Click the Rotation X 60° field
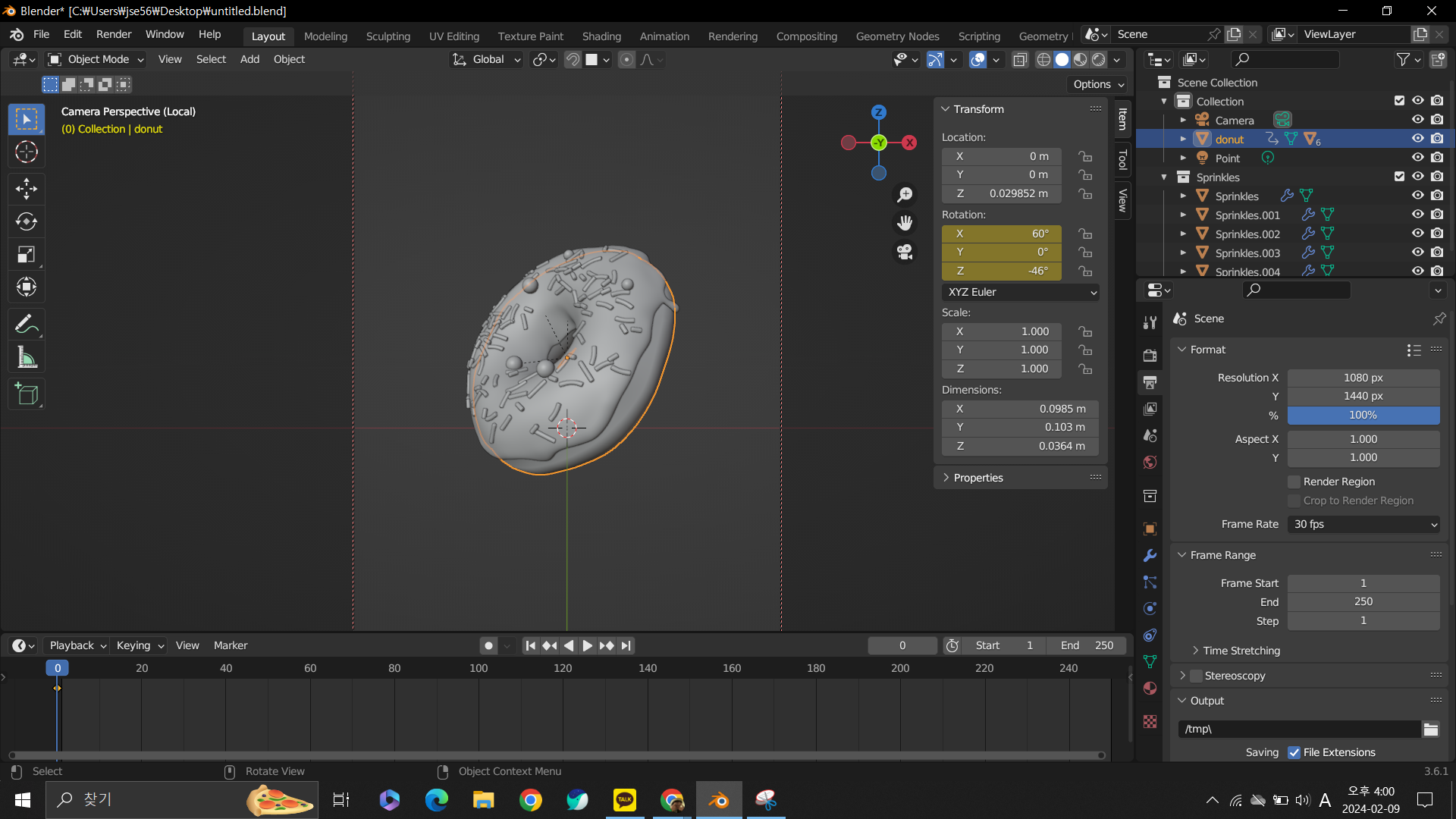The width and height of the screenshot is (1456, 819). coord(1001,234)
